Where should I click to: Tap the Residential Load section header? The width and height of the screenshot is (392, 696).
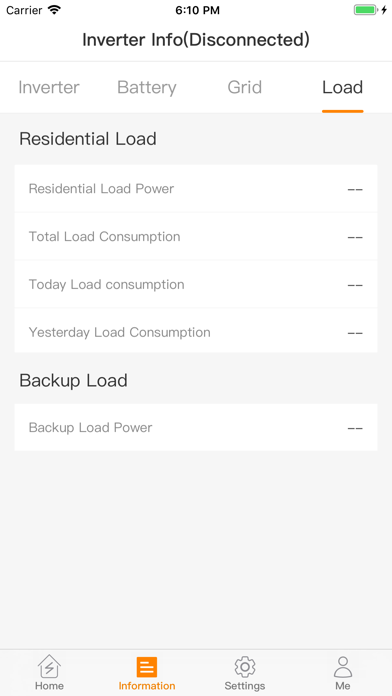pos(88,139)
